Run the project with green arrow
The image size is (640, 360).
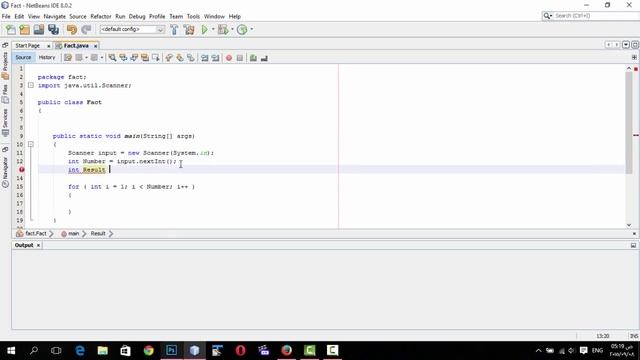click(204, 29)
